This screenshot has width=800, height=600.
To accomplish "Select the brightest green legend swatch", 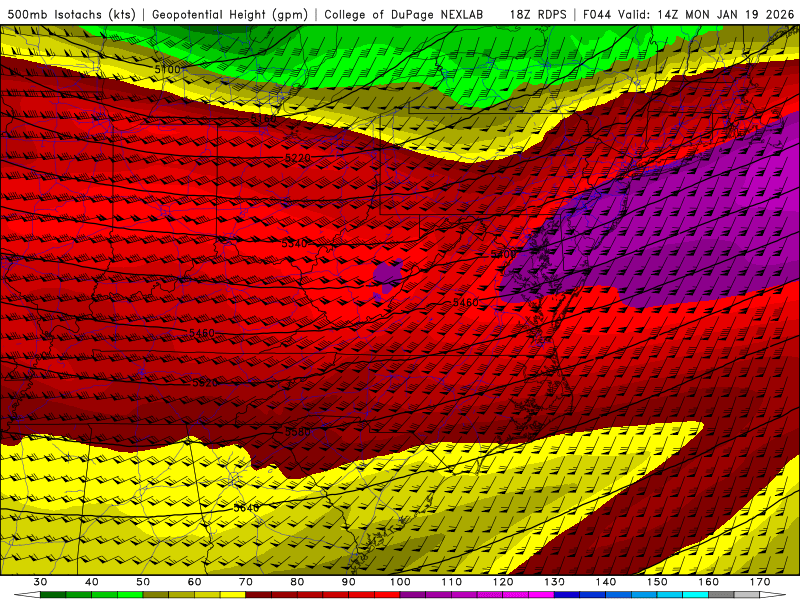I will click(130, 594).
